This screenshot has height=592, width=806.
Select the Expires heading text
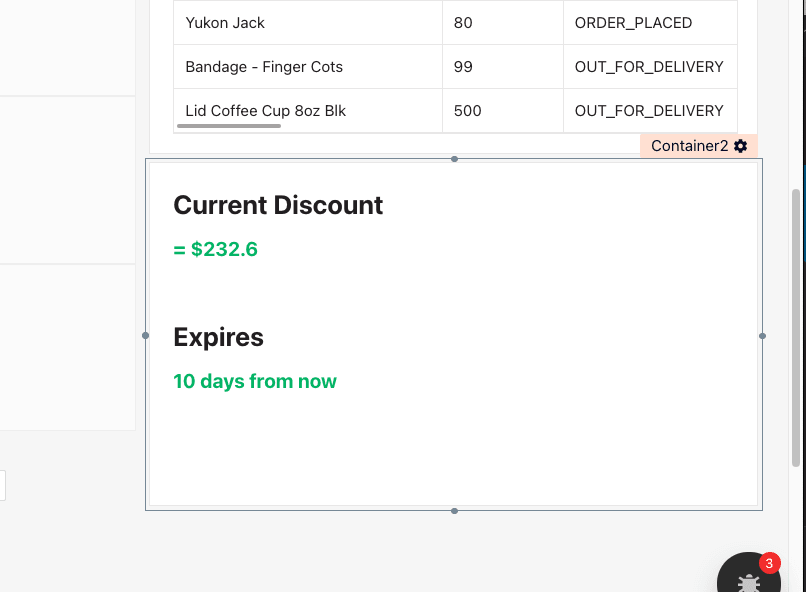(x=218, y=337)
